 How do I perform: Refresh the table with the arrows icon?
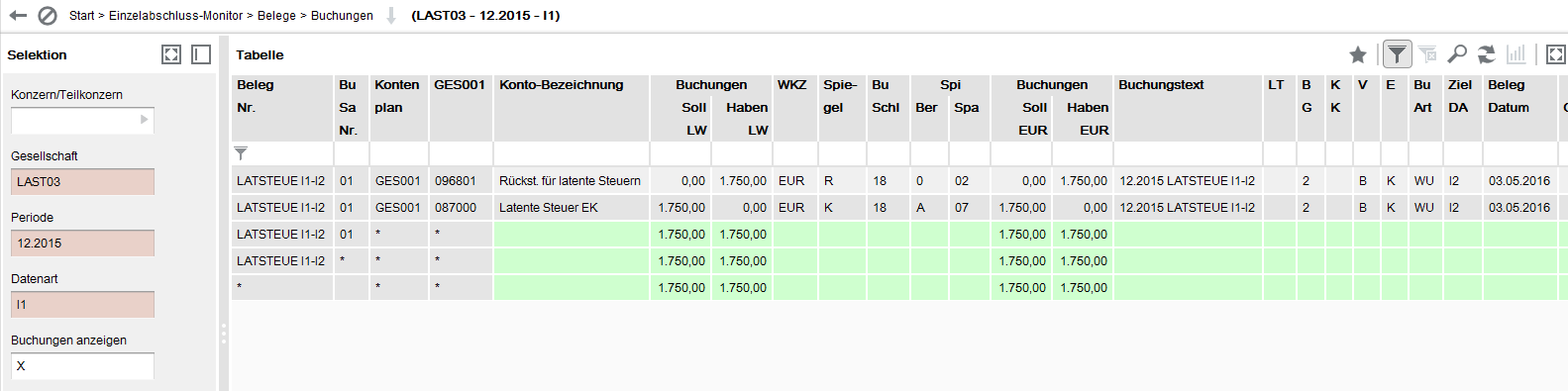[1487, 54]
